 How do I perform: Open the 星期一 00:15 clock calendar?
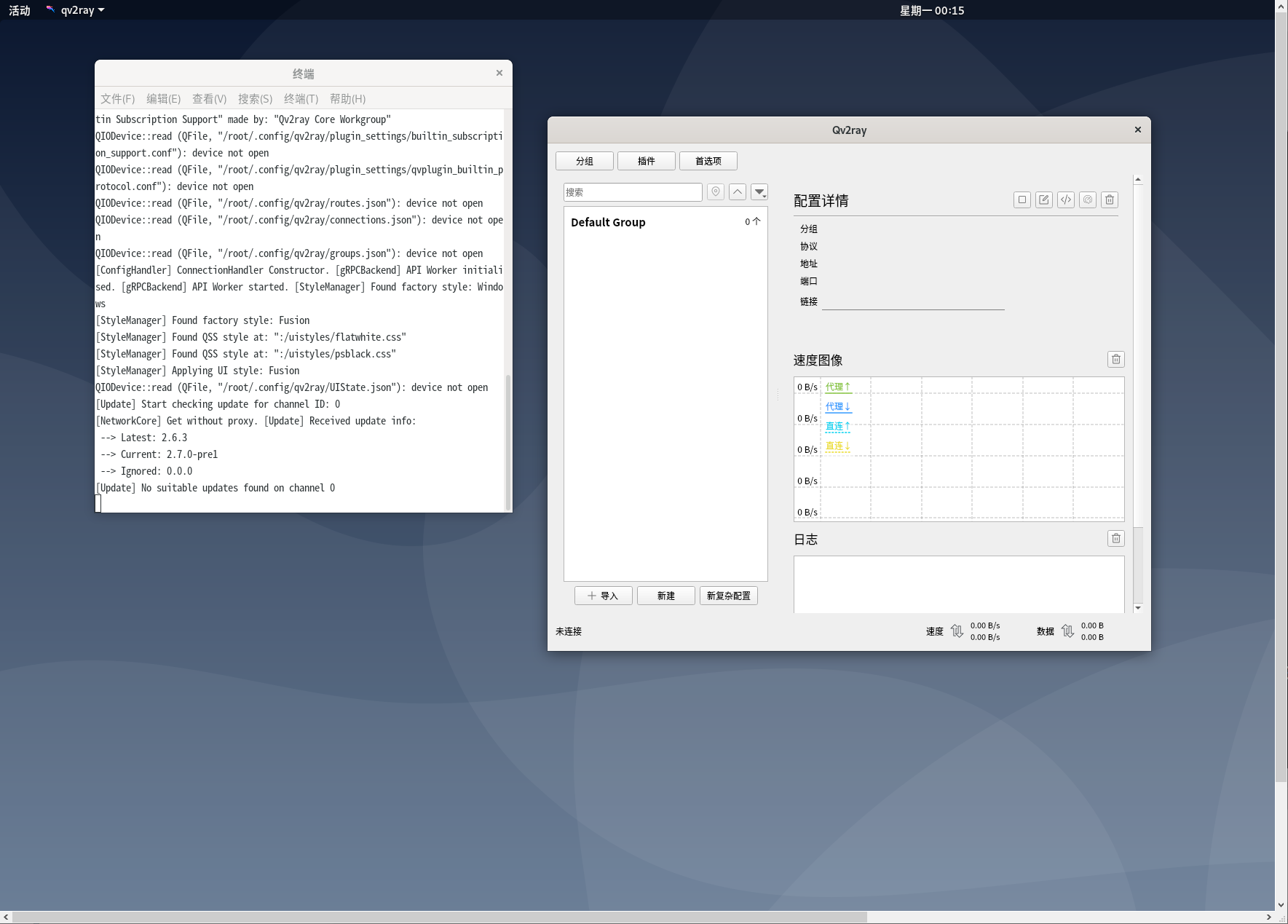[x=932, y=10]
